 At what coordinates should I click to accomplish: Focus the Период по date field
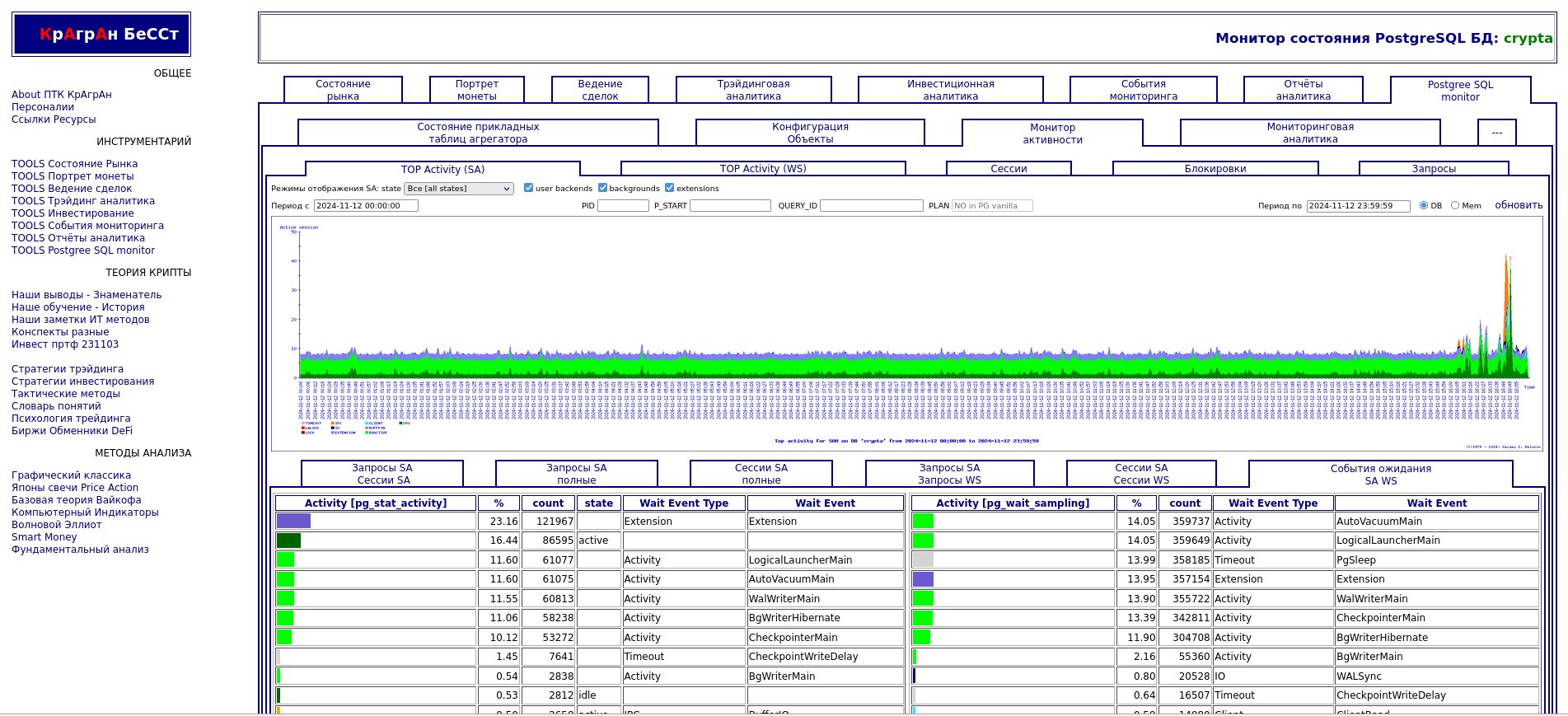click(1358, 206)
